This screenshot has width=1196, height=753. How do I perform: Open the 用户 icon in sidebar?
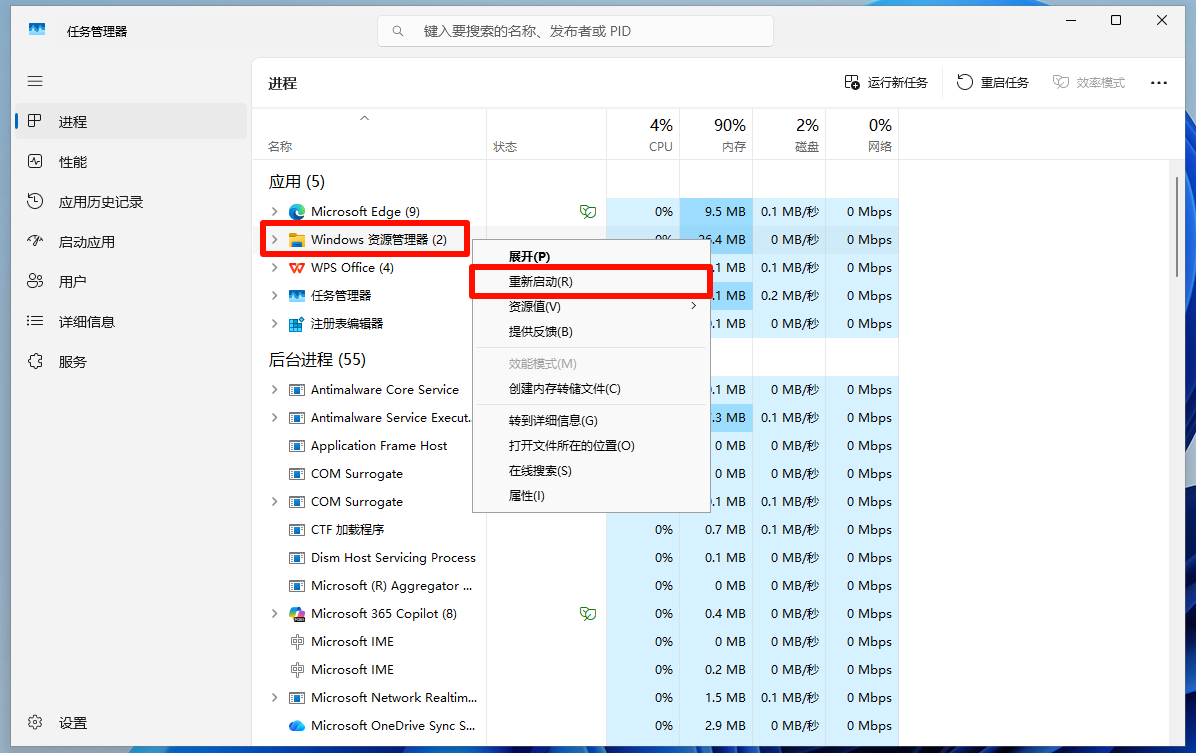pyautogui.click(x=35, y=281)
